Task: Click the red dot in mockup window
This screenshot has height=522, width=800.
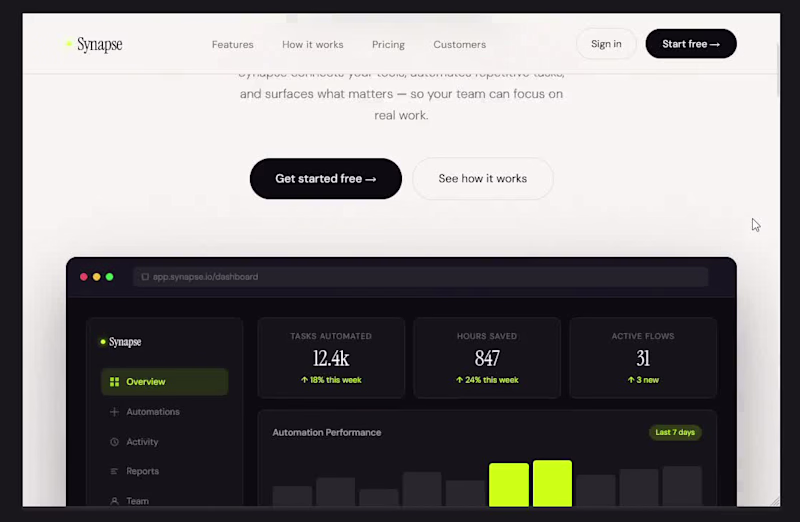Action: pyautogui.click(x=84, y=277)
